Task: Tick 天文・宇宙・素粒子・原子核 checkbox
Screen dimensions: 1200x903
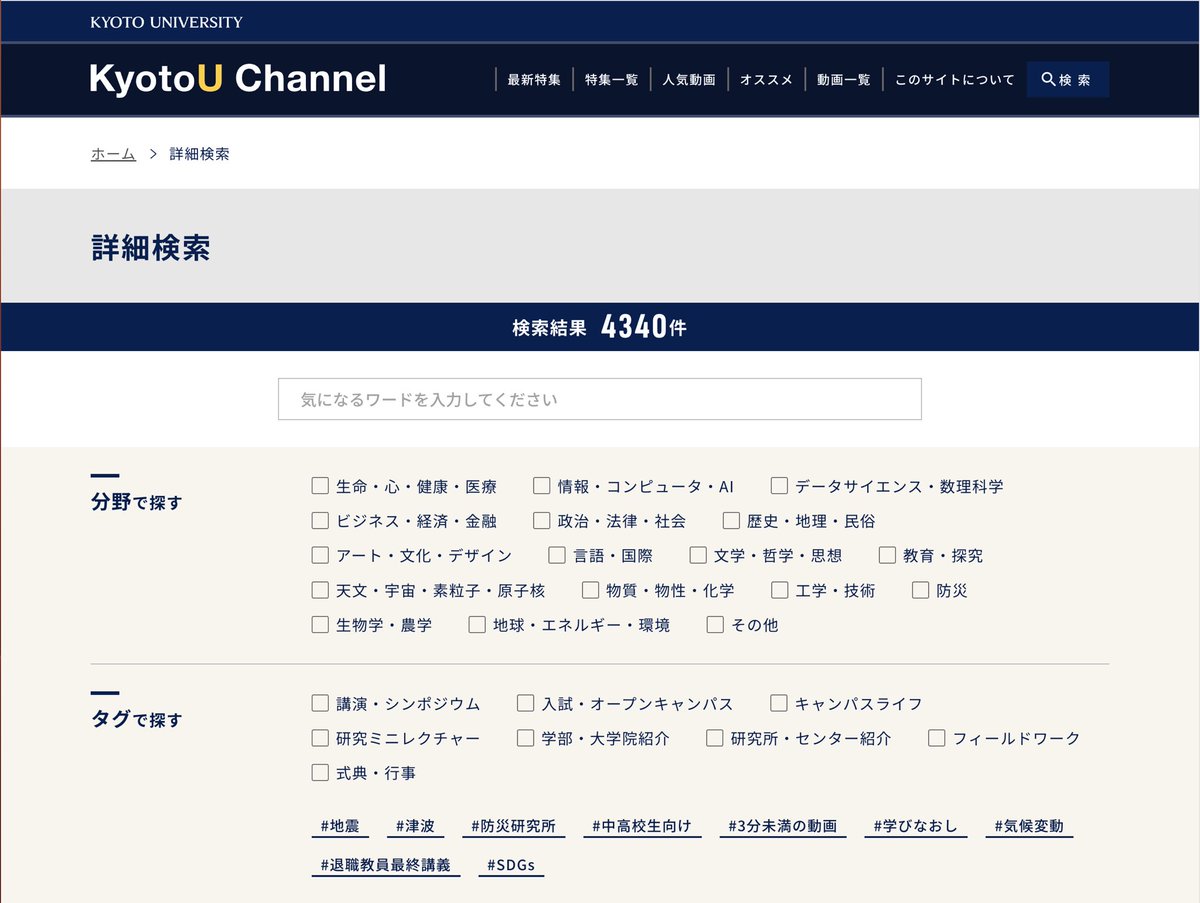Action: (320, 590)
